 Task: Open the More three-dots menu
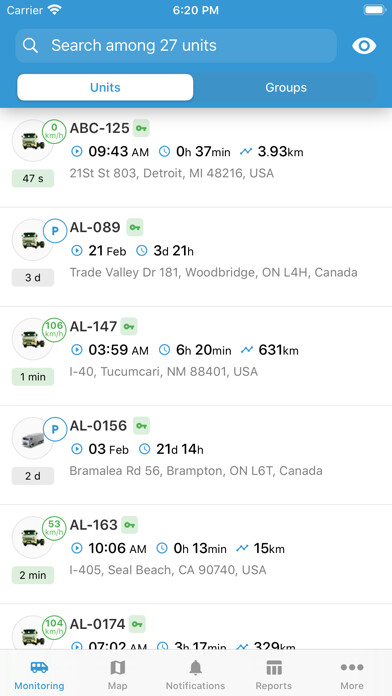click(x=352, y=667)
